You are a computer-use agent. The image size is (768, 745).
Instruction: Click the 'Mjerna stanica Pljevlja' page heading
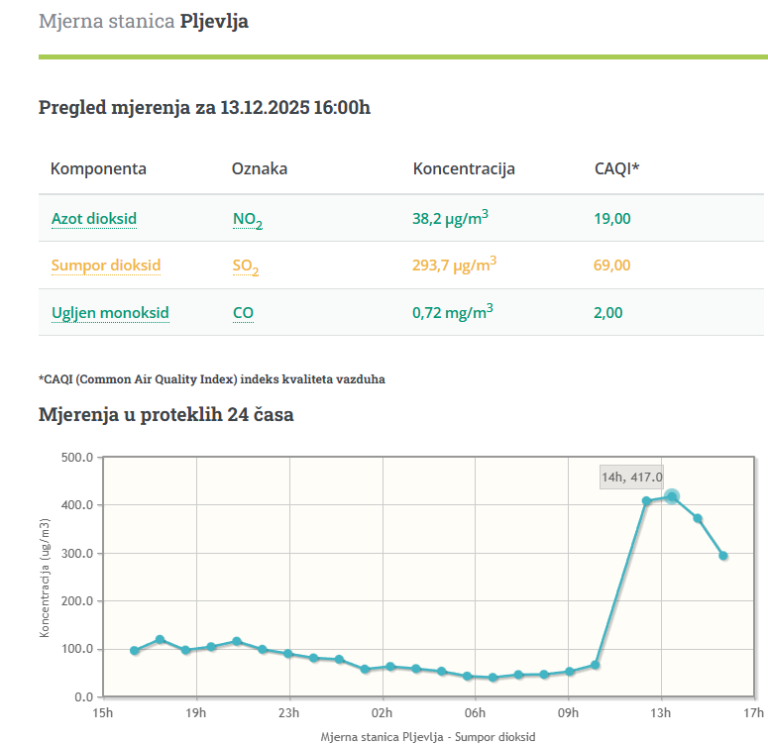[x=143, y=21]
